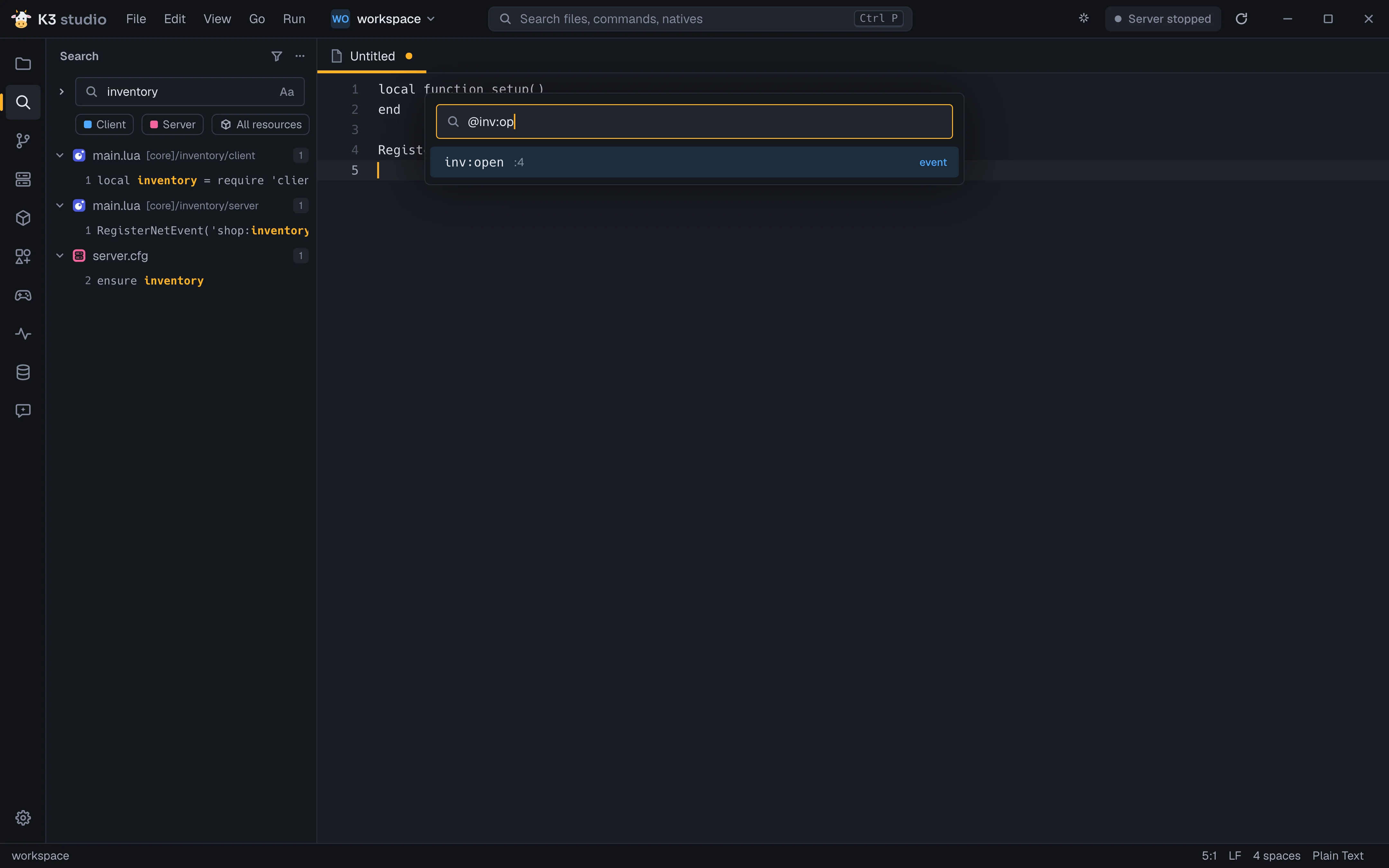Click the search filter funnel icon
This screenshot has height=868, width=1389.
(x=277, y=56)
